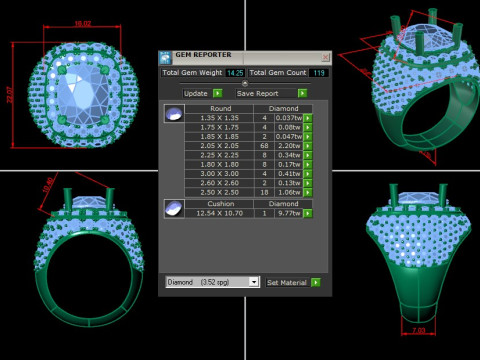Click the Update button label
The height and width of the screenshot is (360, 480).
coord(196,93)
